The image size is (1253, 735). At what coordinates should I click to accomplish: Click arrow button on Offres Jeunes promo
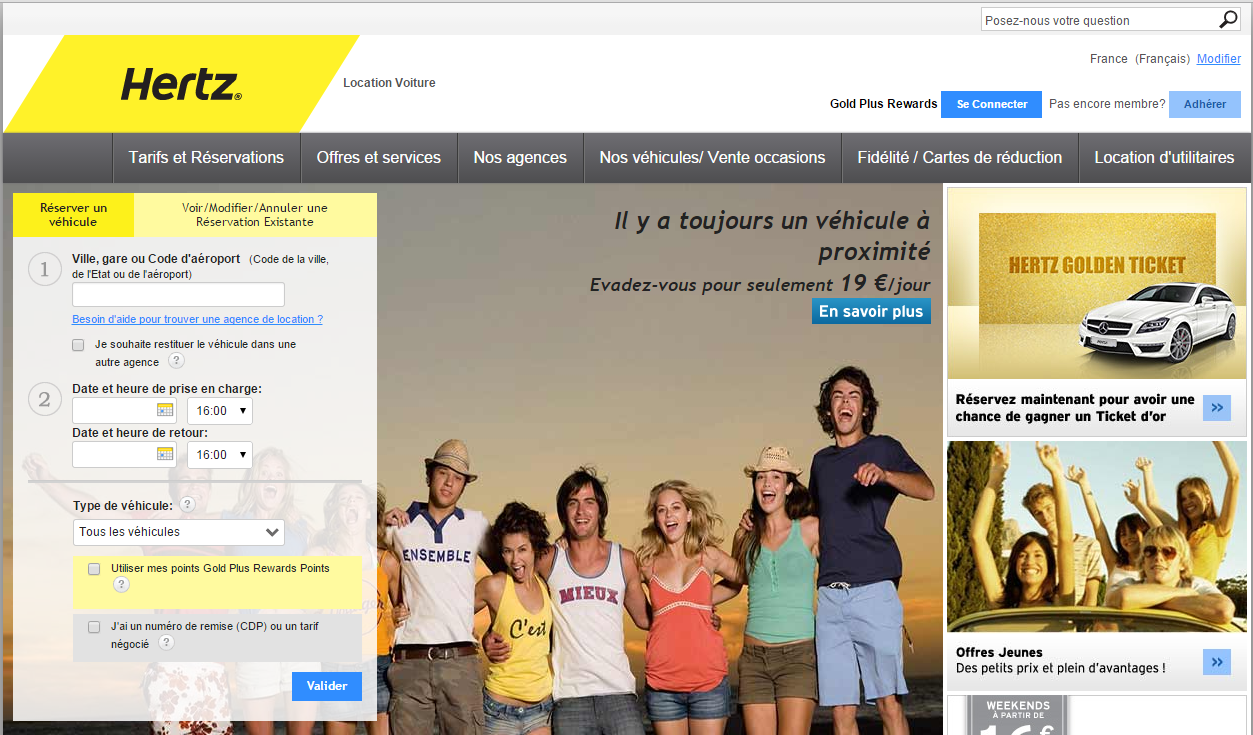(1217, 661)
